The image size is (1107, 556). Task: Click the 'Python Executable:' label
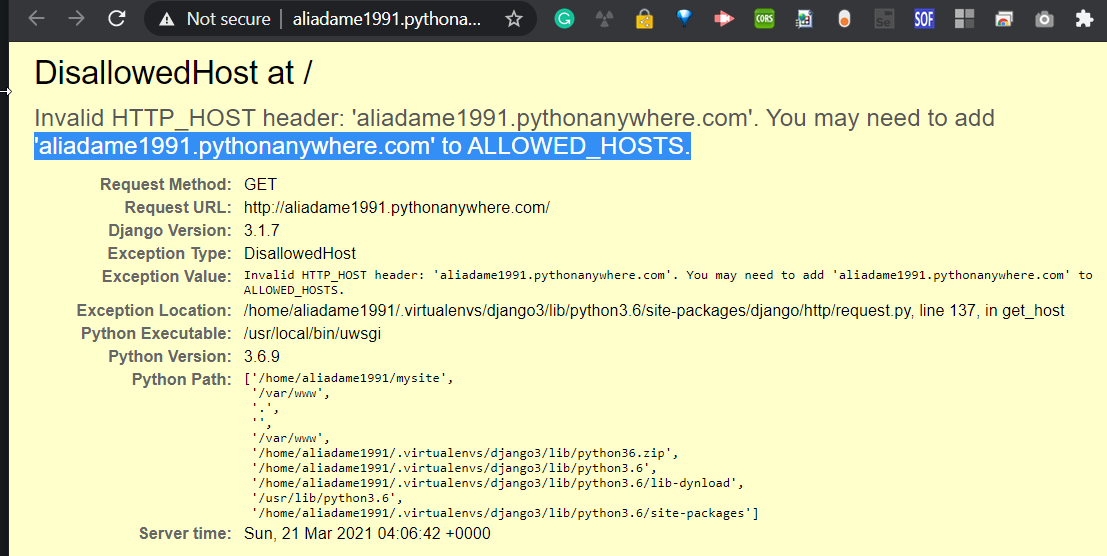(156, 334)
